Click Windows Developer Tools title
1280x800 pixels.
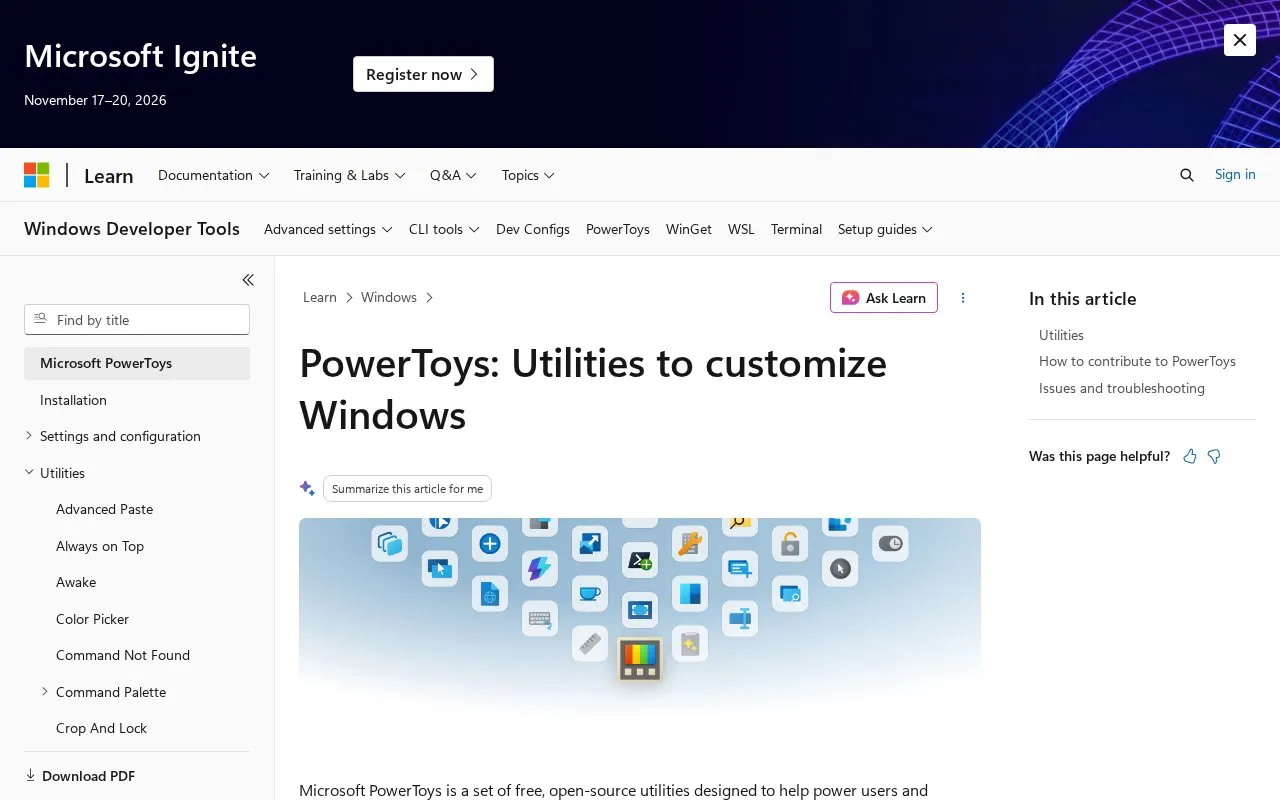[132, 229]
